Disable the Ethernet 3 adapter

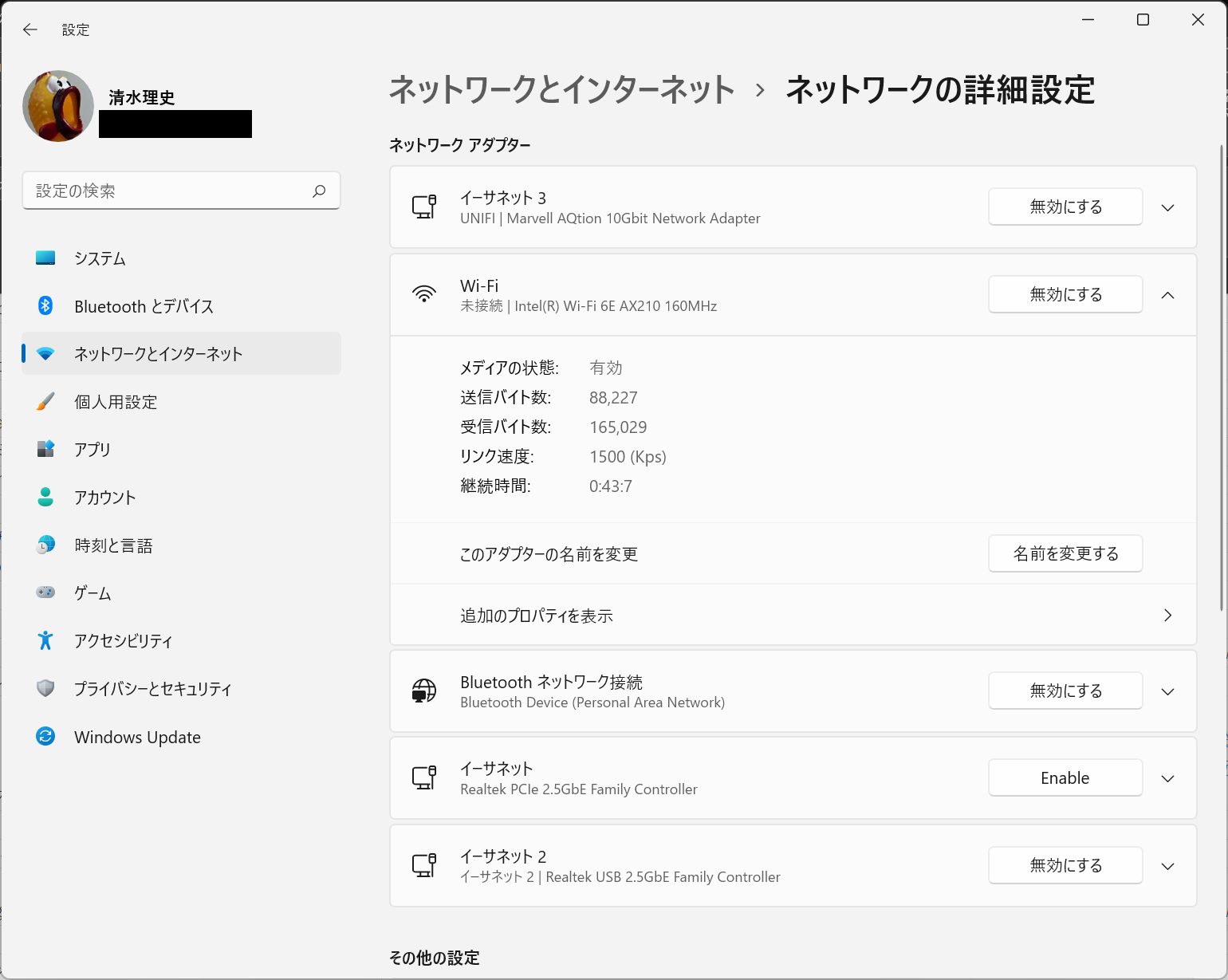coord(1065,207)
